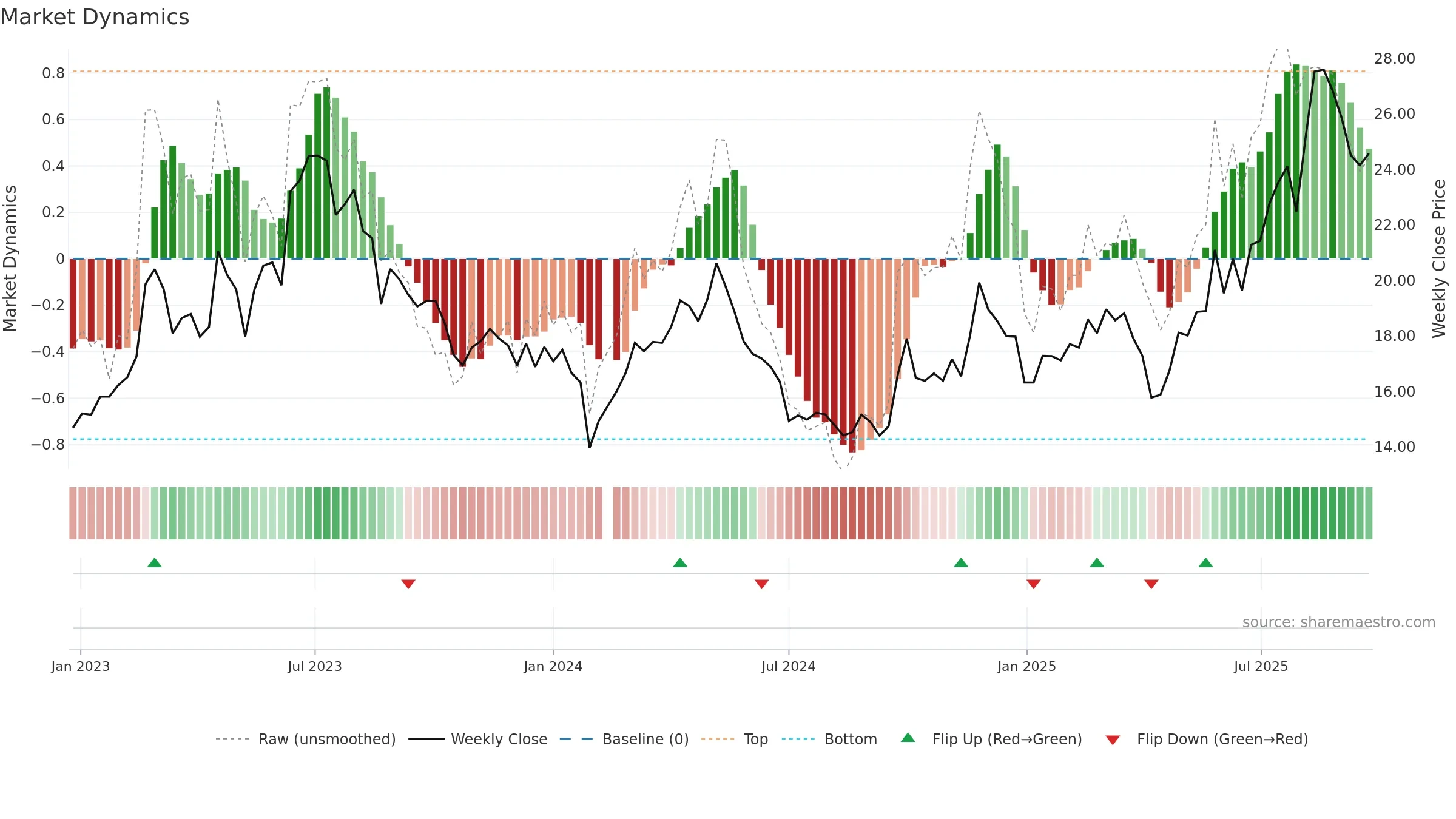Viewport: 1456px width, 819px height.
Task: Click the Jul 2023 x-axis label
Action: pyautogui.click(x=315, y=666)
